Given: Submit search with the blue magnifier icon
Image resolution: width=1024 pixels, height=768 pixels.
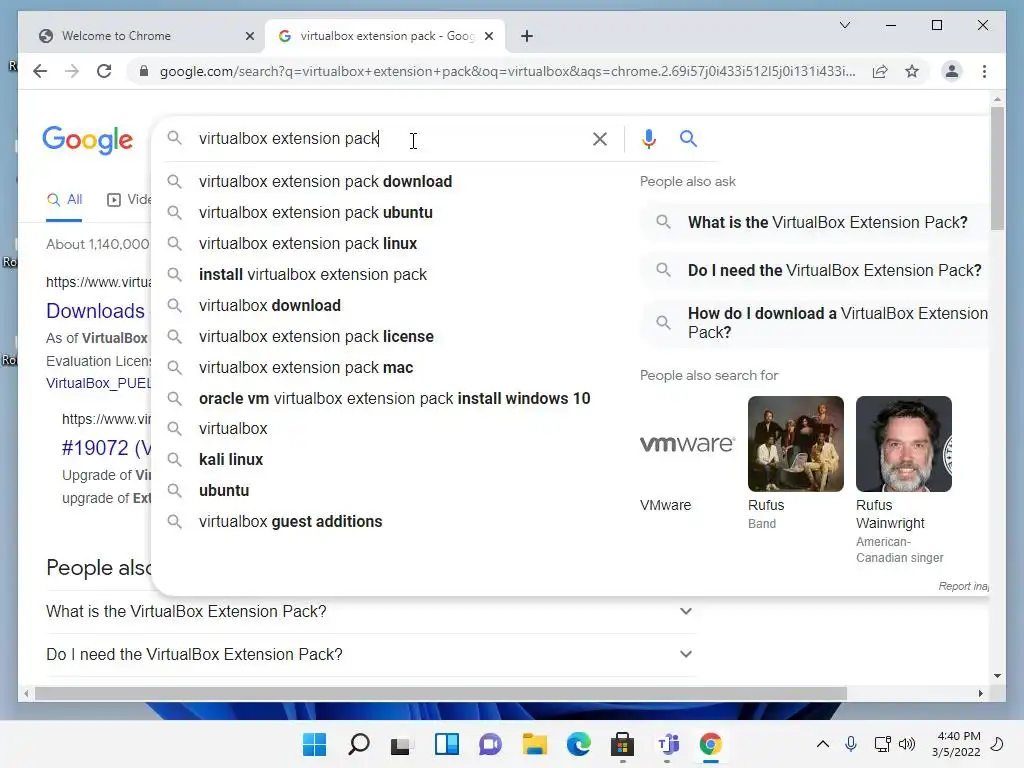Looking at the screenshot, I should [688, 138].
